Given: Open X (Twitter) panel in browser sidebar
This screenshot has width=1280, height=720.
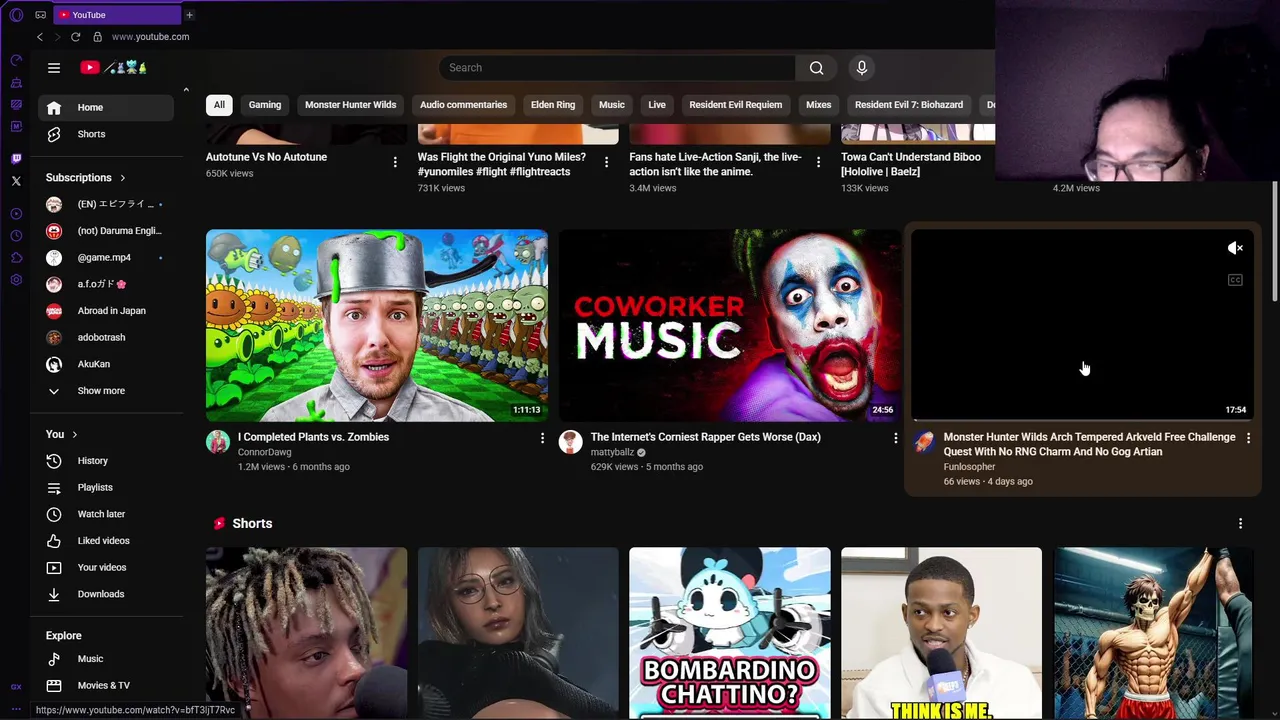Looking at the screenshot, I should pos(16,181).
